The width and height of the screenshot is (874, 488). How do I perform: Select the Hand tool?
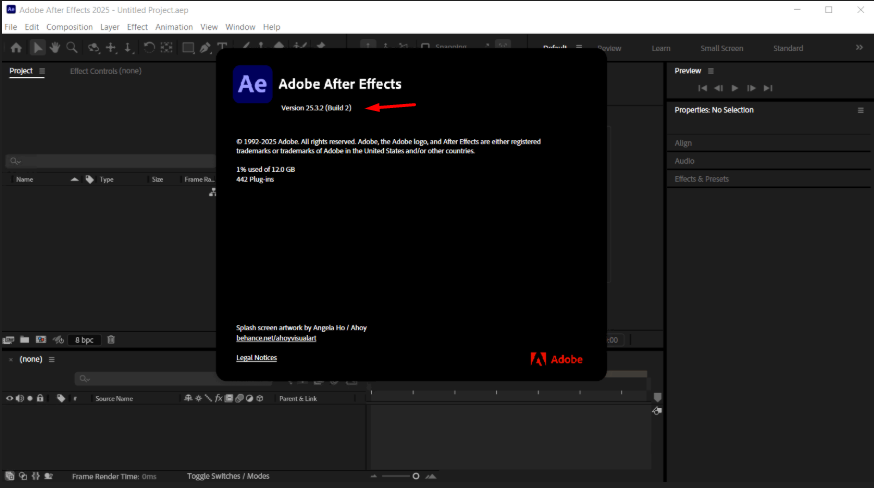(55, 48)
